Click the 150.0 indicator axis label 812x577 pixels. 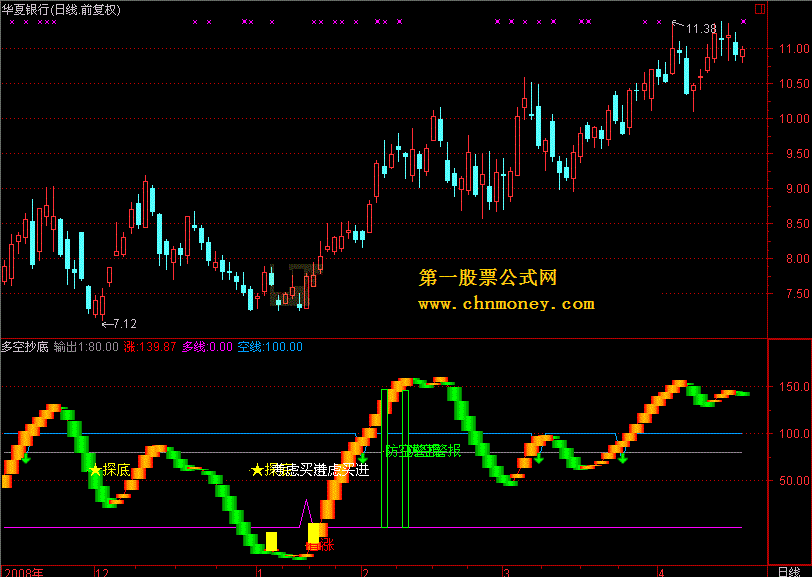click(794, 386)
